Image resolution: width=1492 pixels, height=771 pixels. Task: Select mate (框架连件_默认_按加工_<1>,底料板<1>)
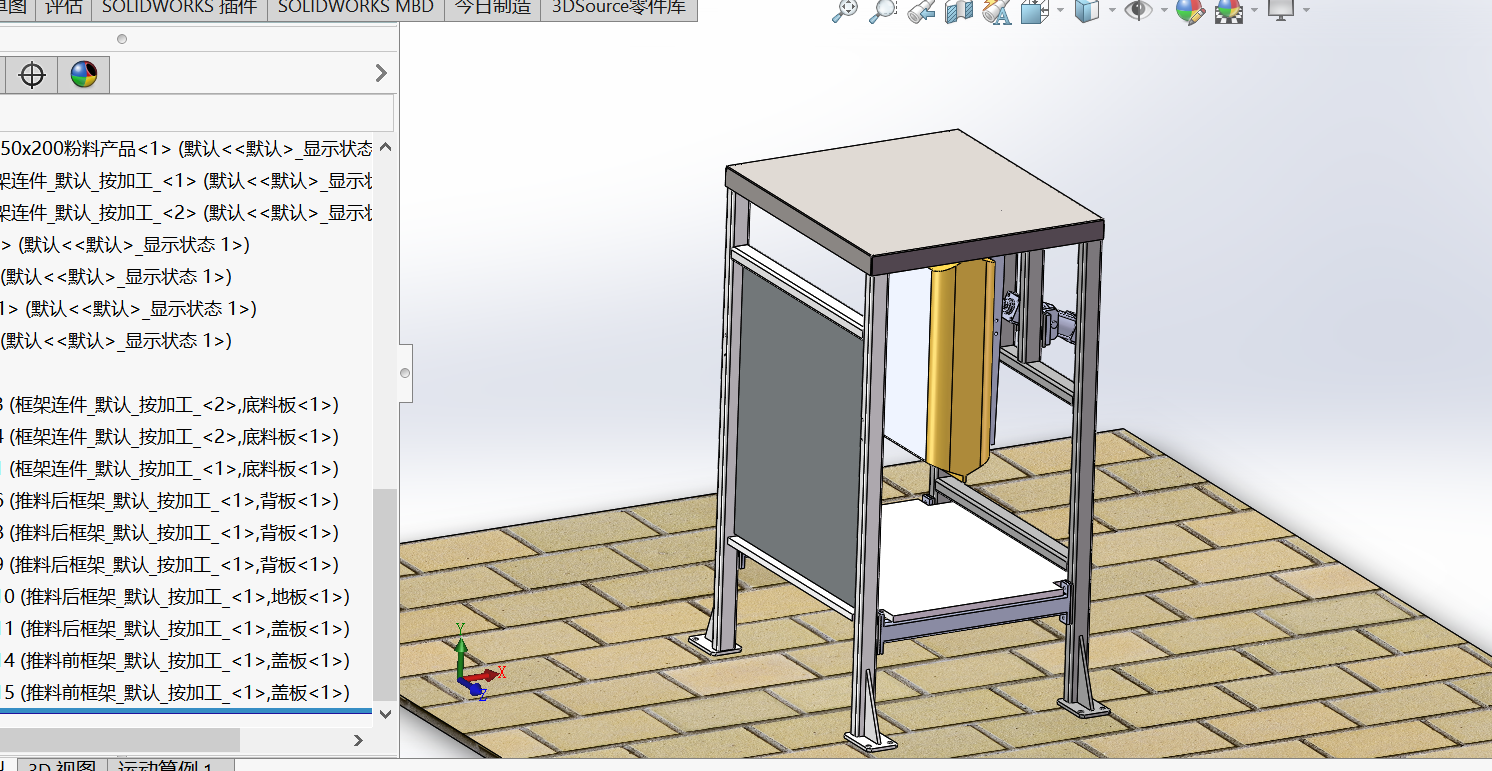[170, 469]
